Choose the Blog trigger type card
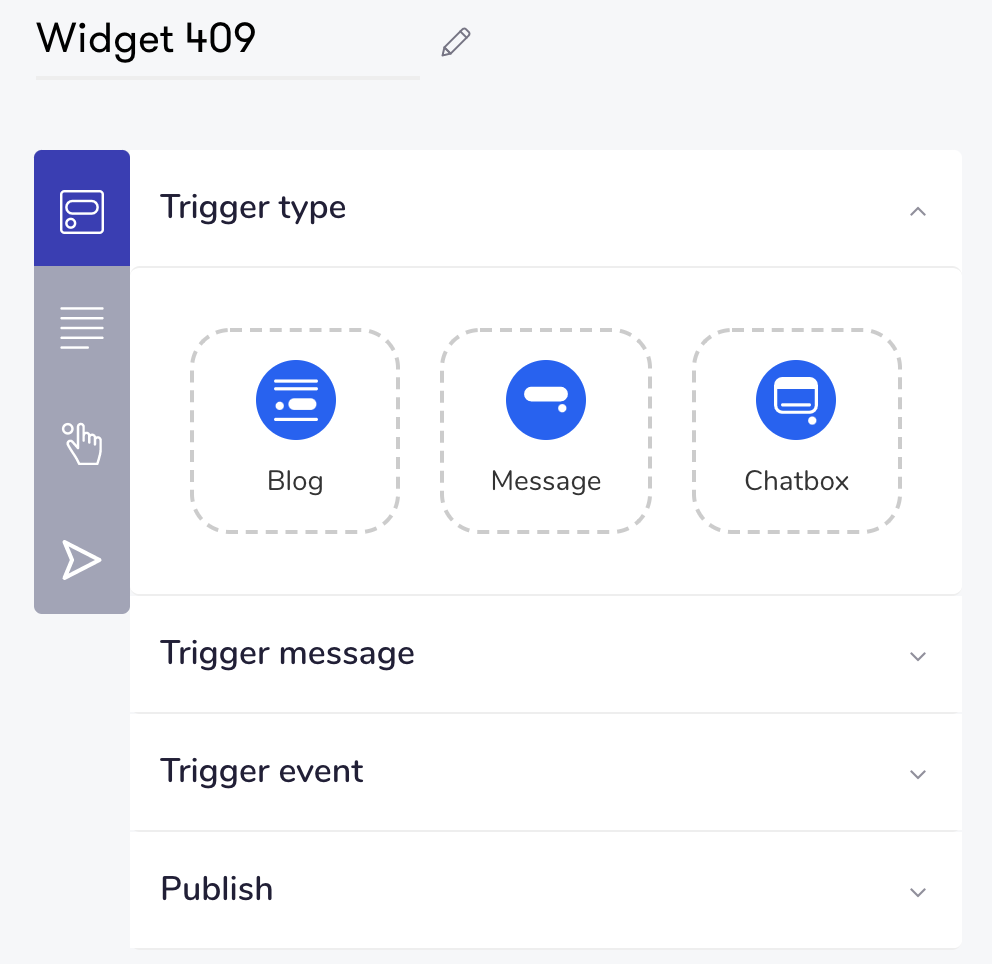The height and width of the screenshot is (964, 992). point(295,431)
